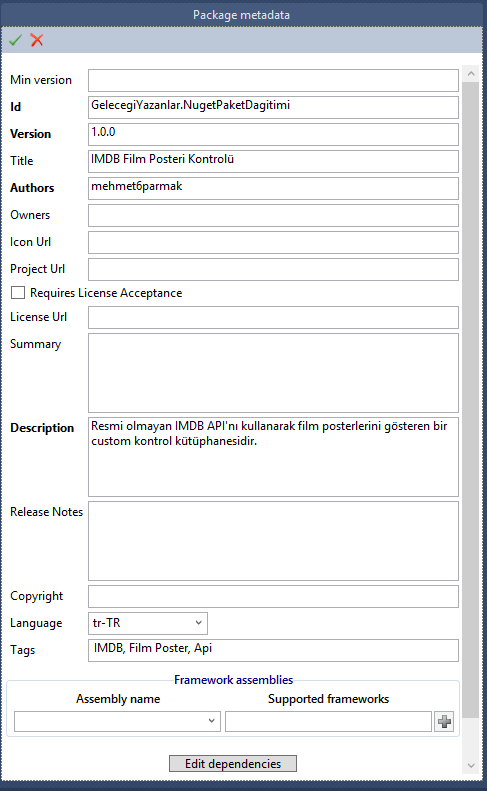
Task: Expand the Assembly name combo box
Action: [x=118, y=721]
